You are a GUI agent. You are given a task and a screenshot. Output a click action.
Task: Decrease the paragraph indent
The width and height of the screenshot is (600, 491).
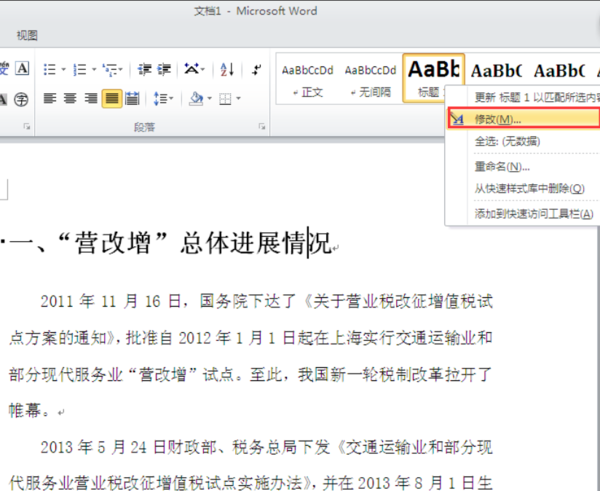(x=144, y=70)
